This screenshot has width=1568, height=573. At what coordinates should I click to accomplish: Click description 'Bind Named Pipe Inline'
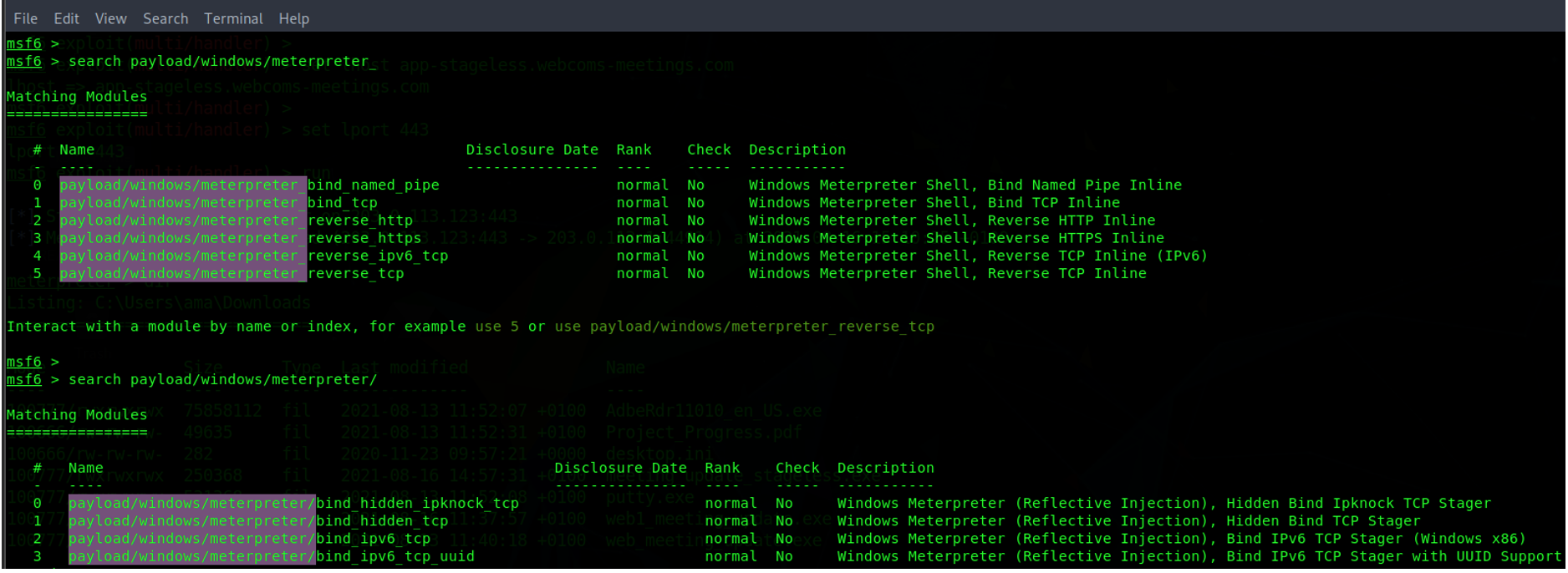coord(1085,185)
